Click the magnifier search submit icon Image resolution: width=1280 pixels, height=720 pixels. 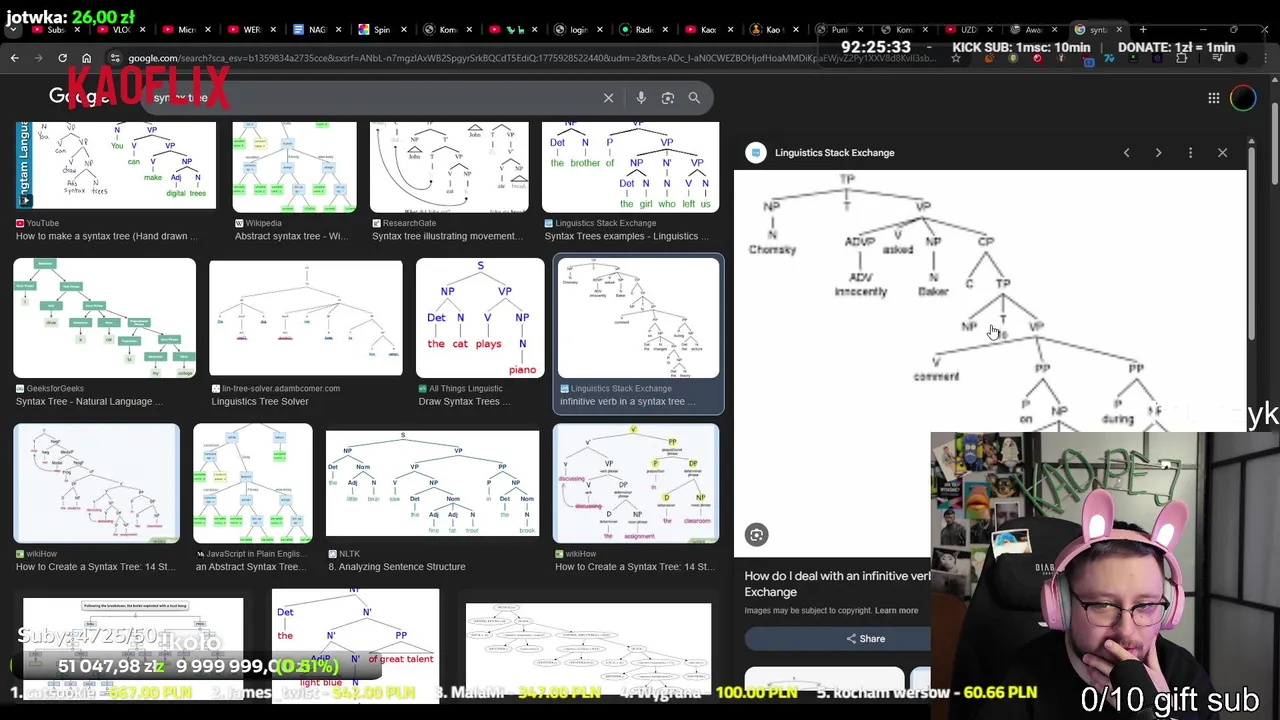pos(694,98)
